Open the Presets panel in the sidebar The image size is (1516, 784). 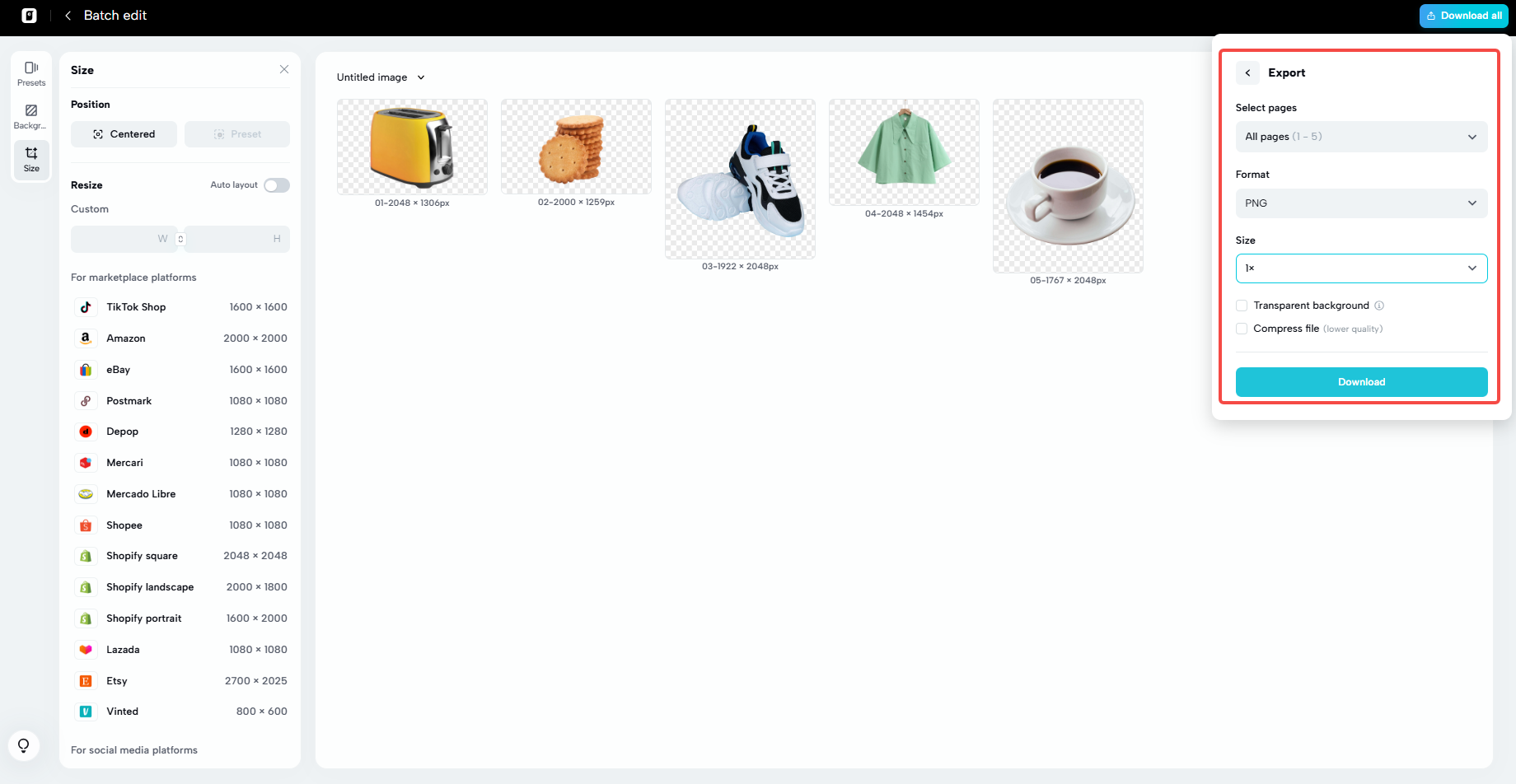(30, 72)
